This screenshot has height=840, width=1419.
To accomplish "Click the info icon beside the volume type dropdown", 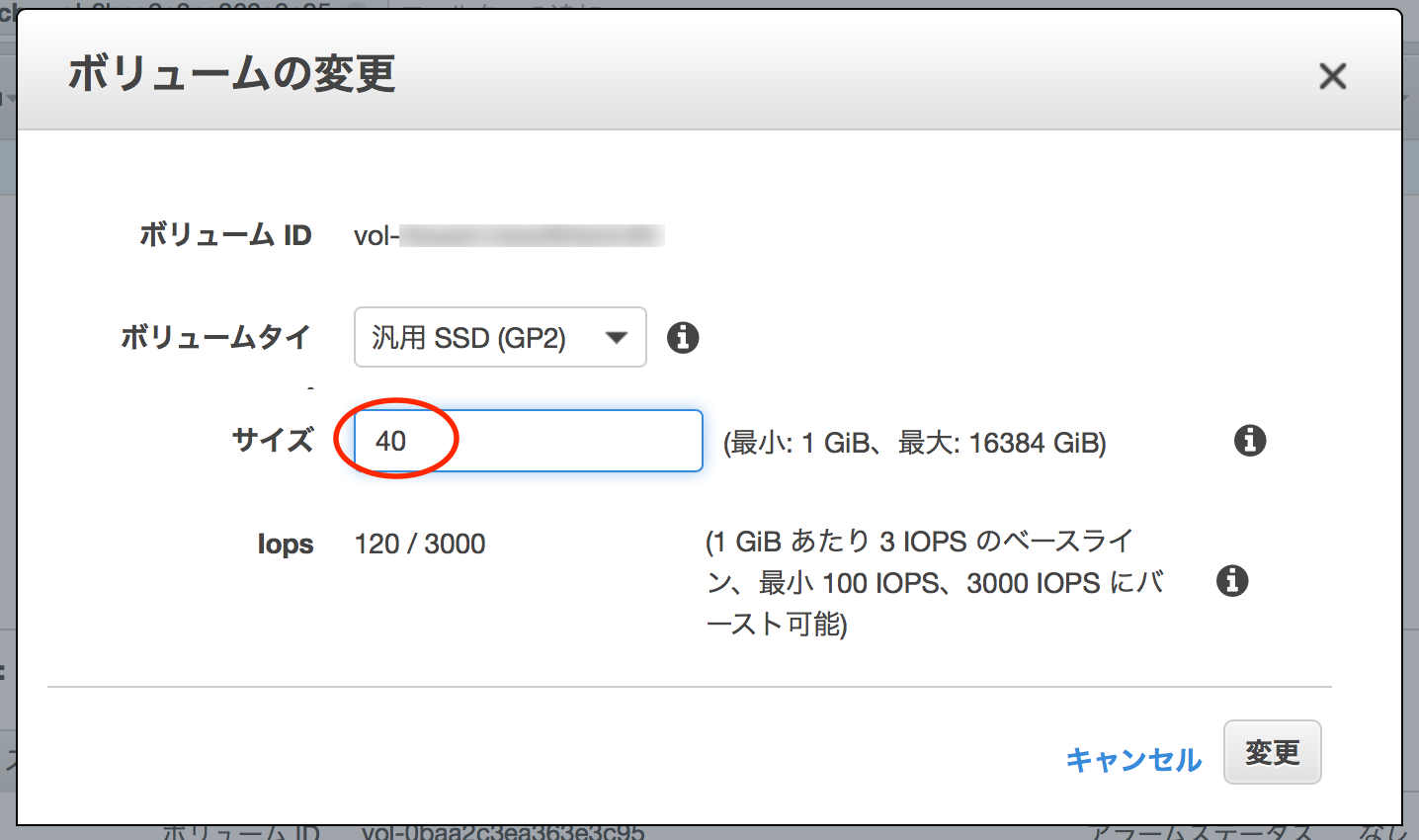I will [x=682, y=337].
